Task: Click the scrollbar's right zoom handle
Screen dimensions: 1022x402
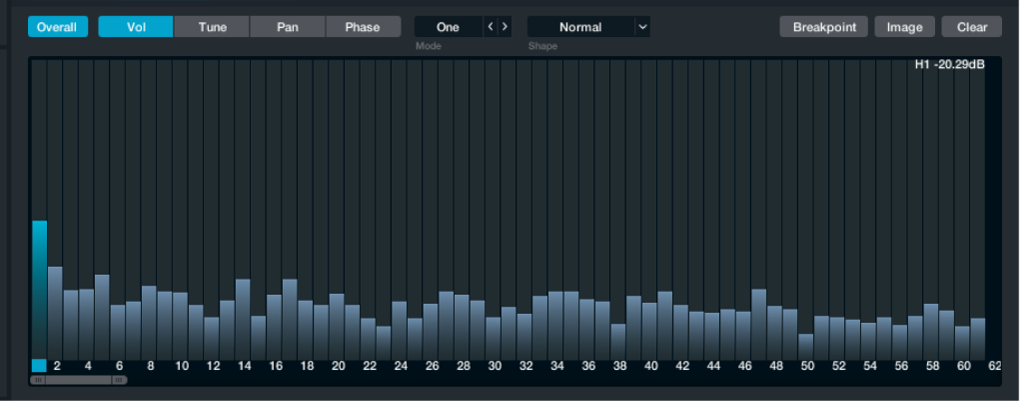Action: point(119,380)
